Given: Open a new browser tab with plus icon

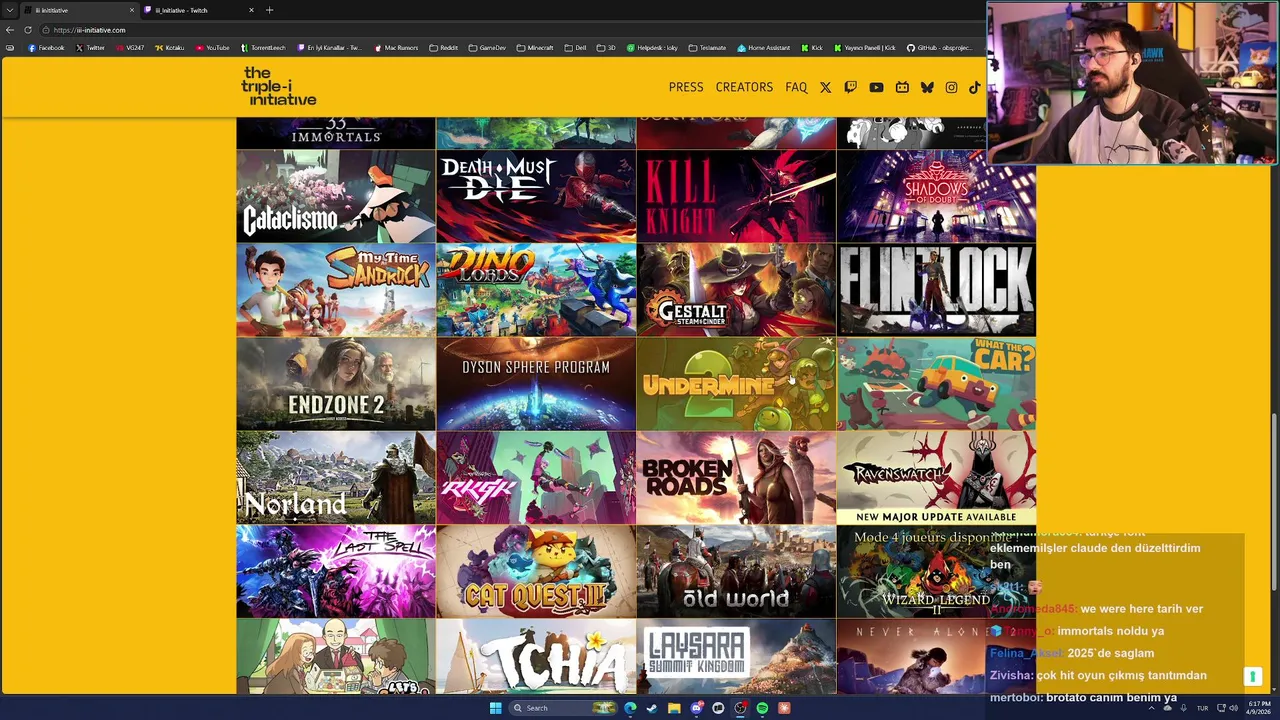Looking at the screenshot, I should pyautogui.click(x=269, y=10).
